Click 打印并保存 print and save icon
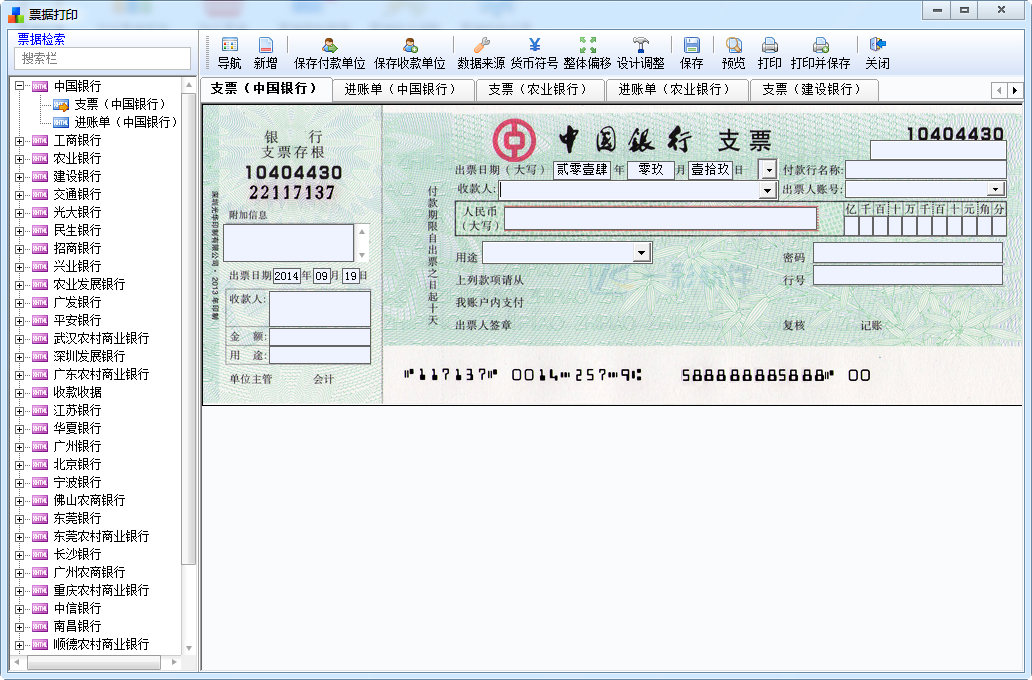1032x680 pixels. [820, 53]
